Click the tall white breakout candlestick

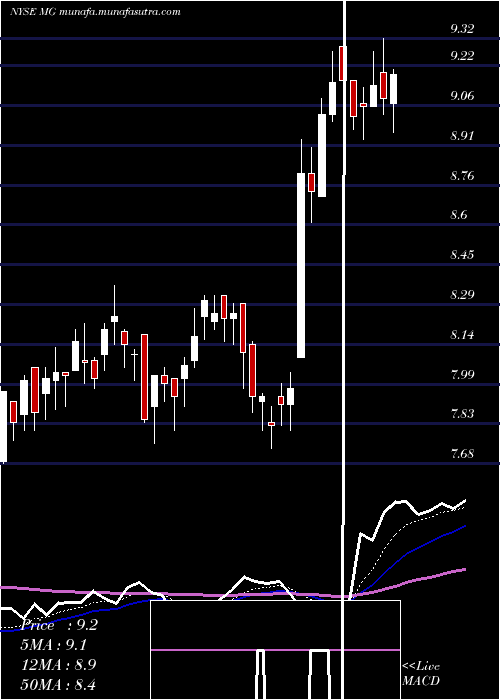[x=301, y=266]
